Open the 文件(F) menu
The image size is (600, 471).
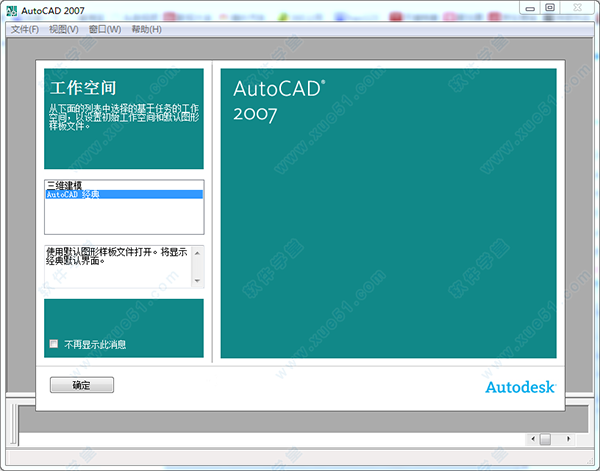[25, 29]
